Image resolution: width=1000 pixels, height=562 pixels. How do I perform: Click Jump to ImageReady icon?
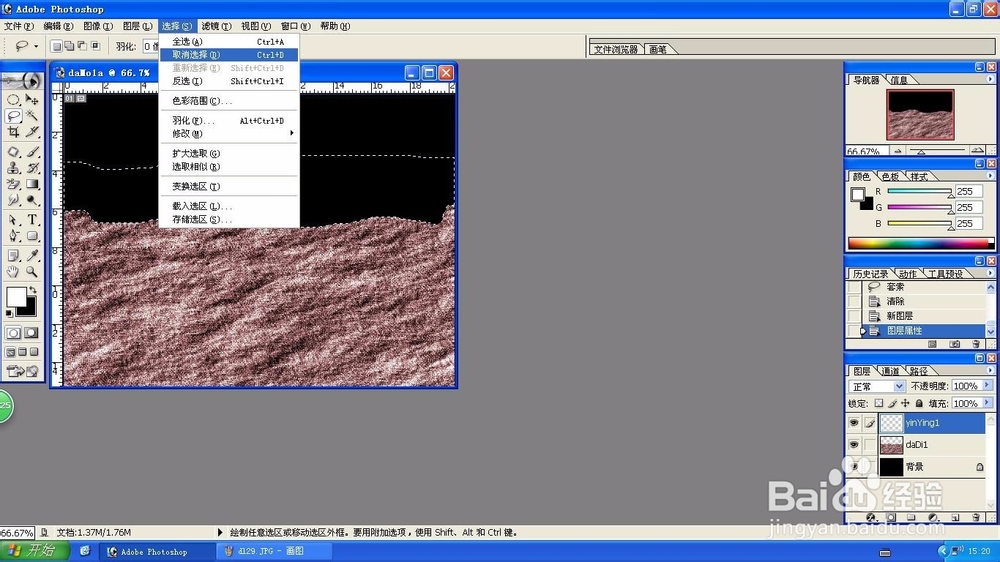pos(22,371)
